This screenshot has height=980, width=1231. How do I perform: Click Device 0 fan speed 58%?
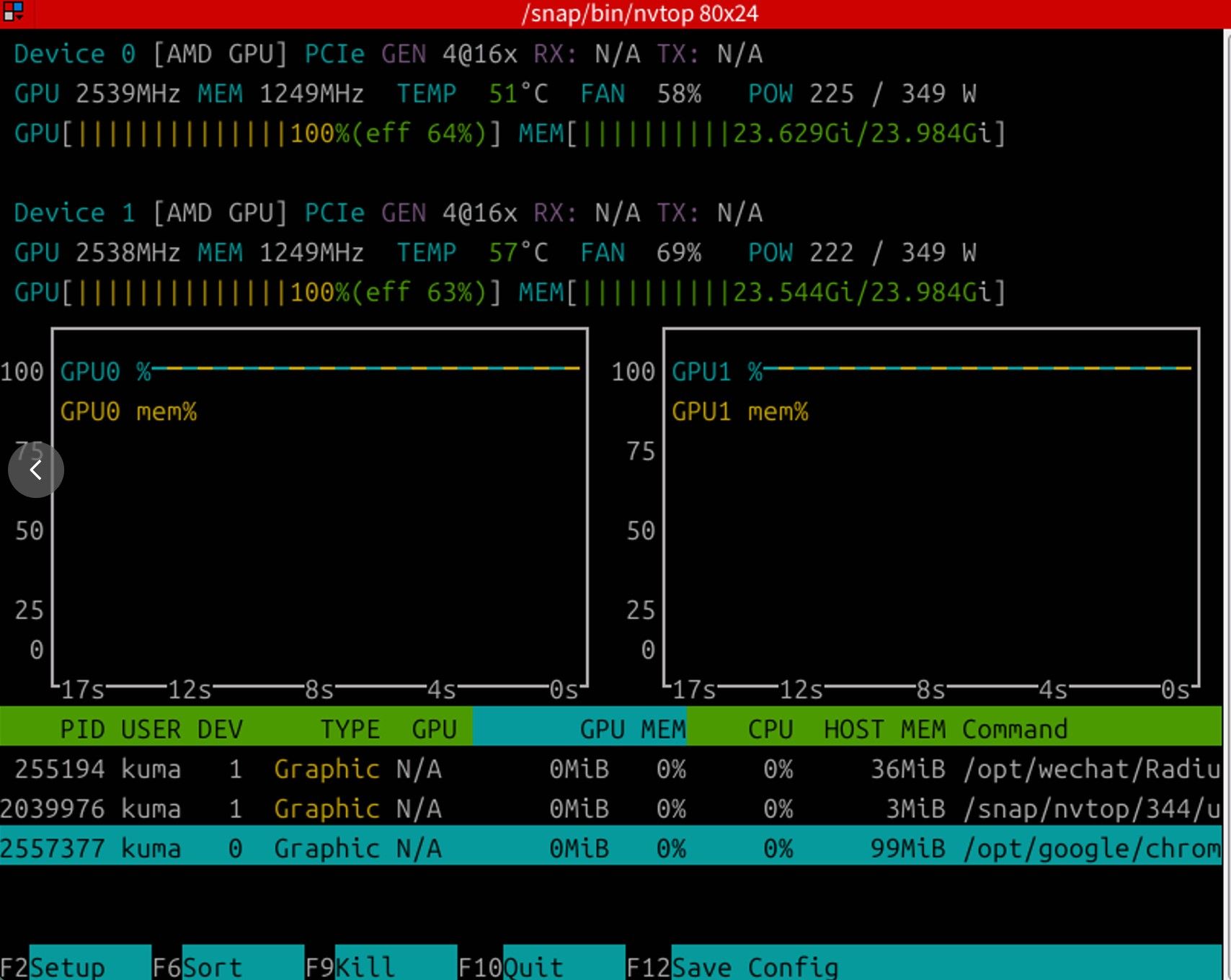(679, 94)
